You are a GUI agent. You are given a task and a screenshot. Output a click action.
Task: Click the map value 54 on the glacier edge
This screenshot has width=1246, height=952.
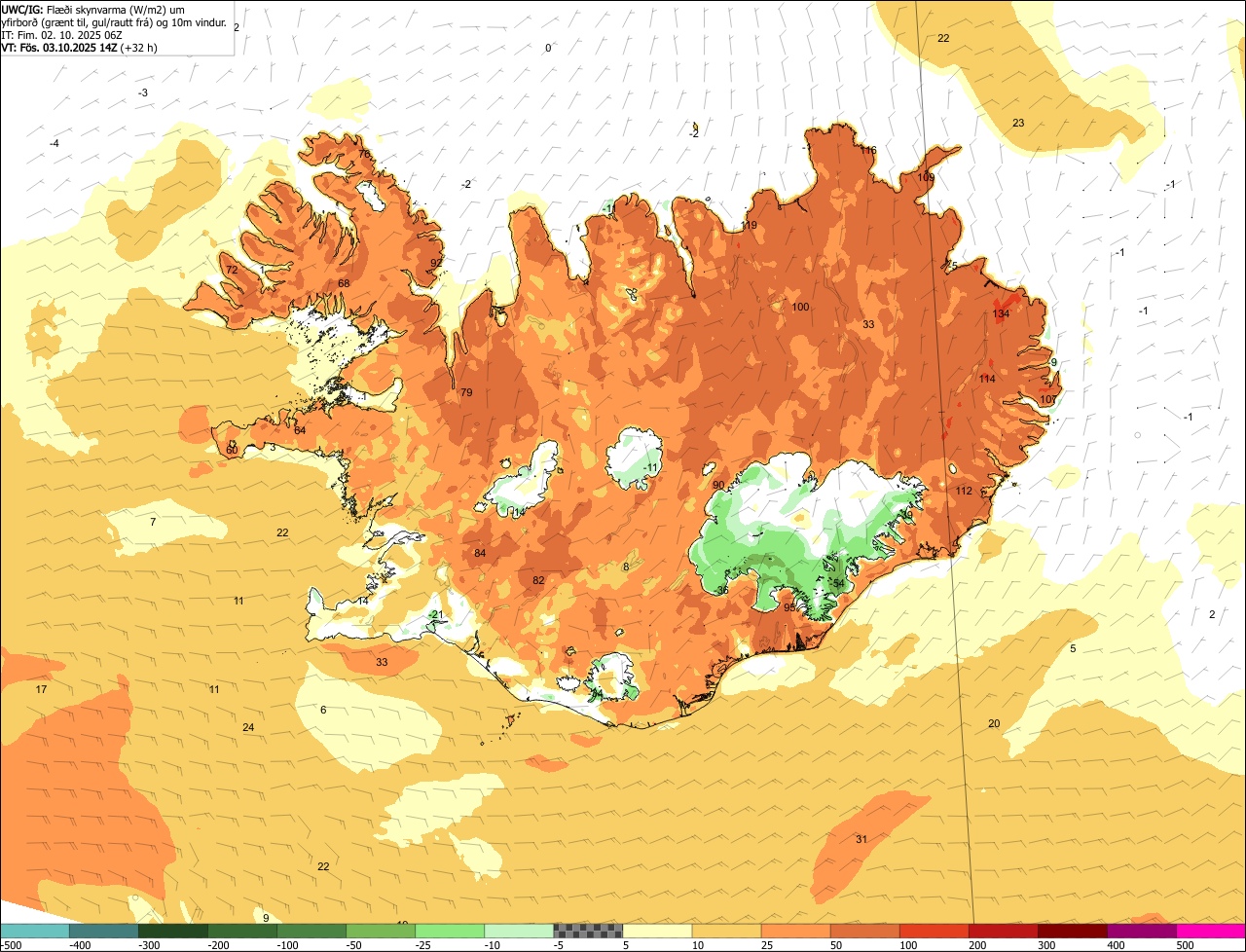click(839, 583)
